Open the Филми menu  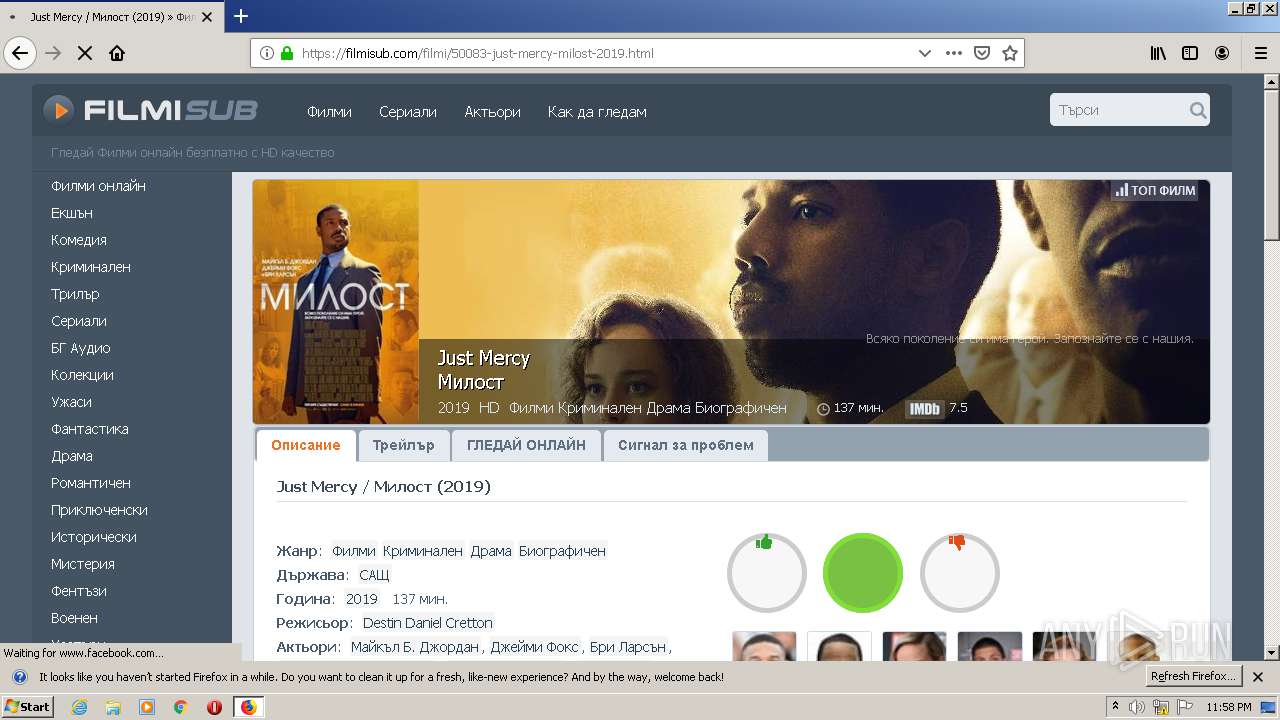[329, 112]
